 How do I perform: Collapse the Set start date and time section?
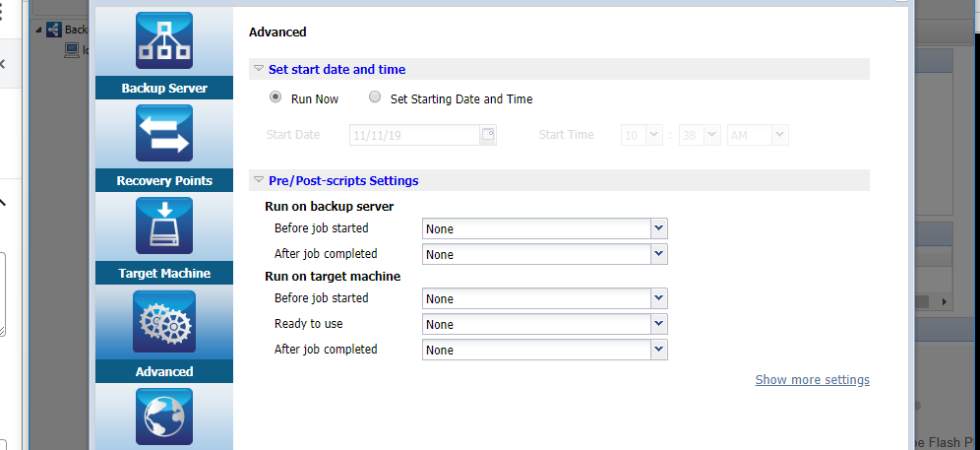(259, 69)
